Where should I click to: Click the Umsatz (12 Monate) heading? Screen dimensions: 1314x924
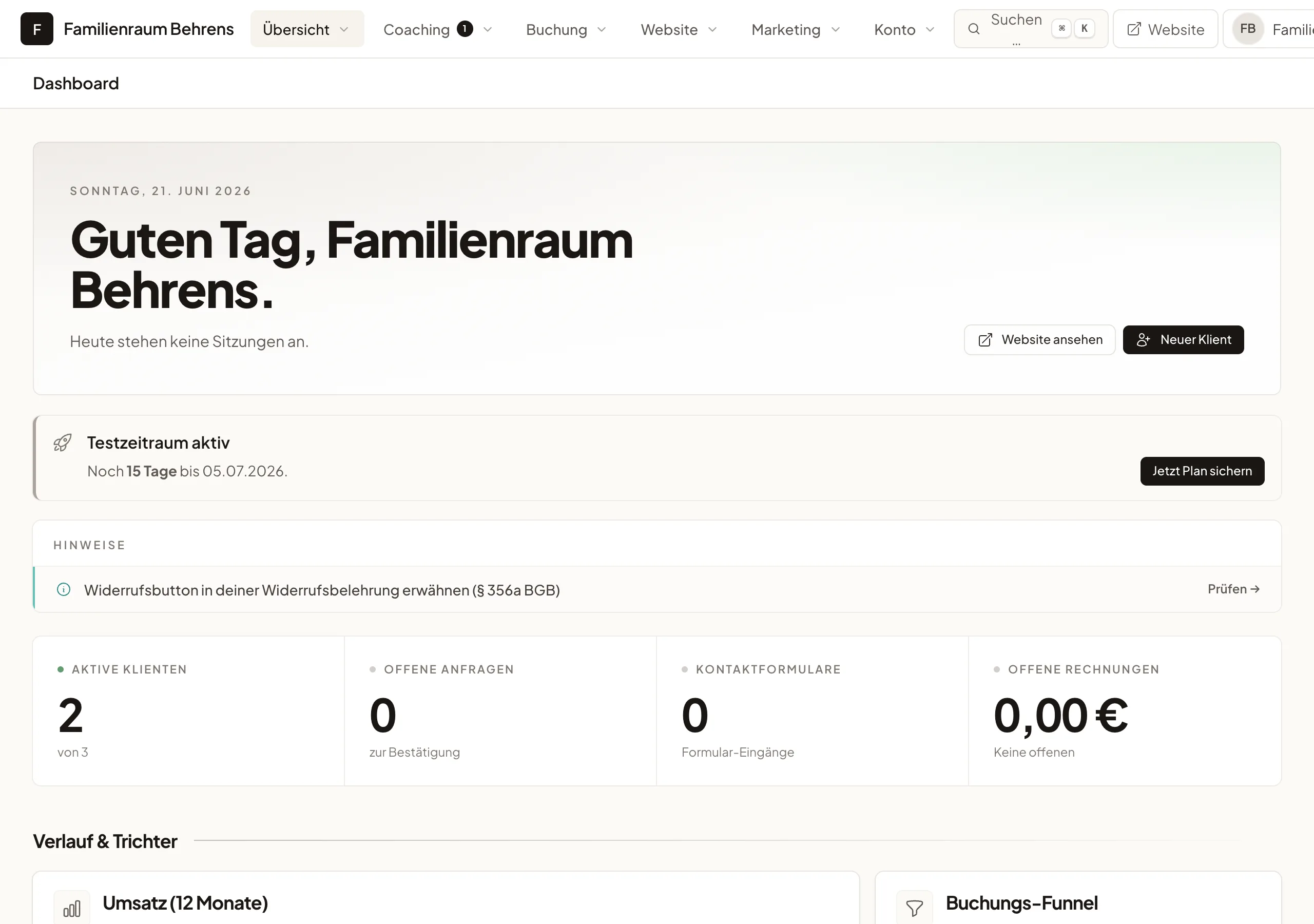[185, 903]
